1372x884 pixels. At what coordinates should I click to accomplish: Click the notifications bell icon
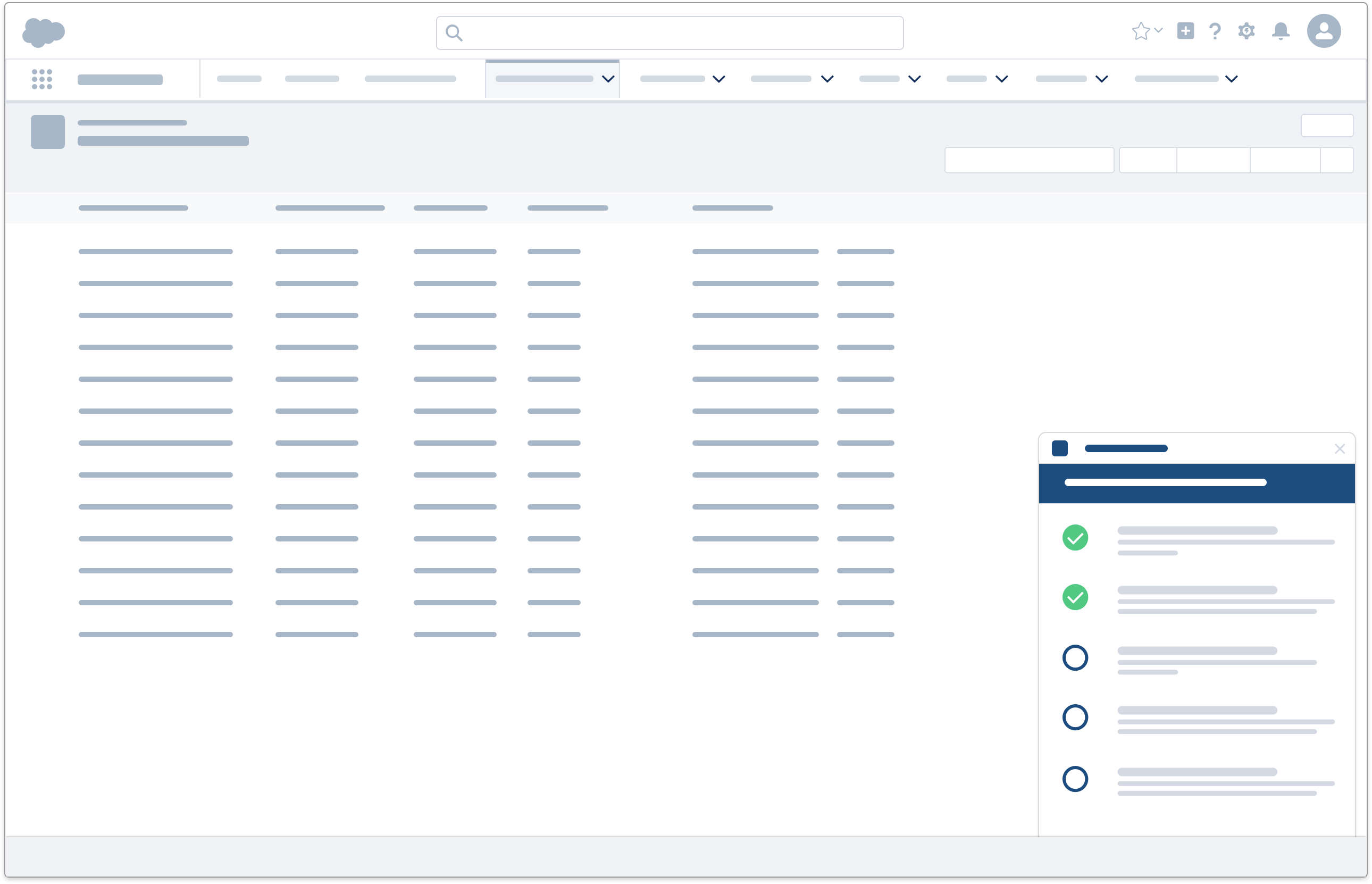[1281, 30]
